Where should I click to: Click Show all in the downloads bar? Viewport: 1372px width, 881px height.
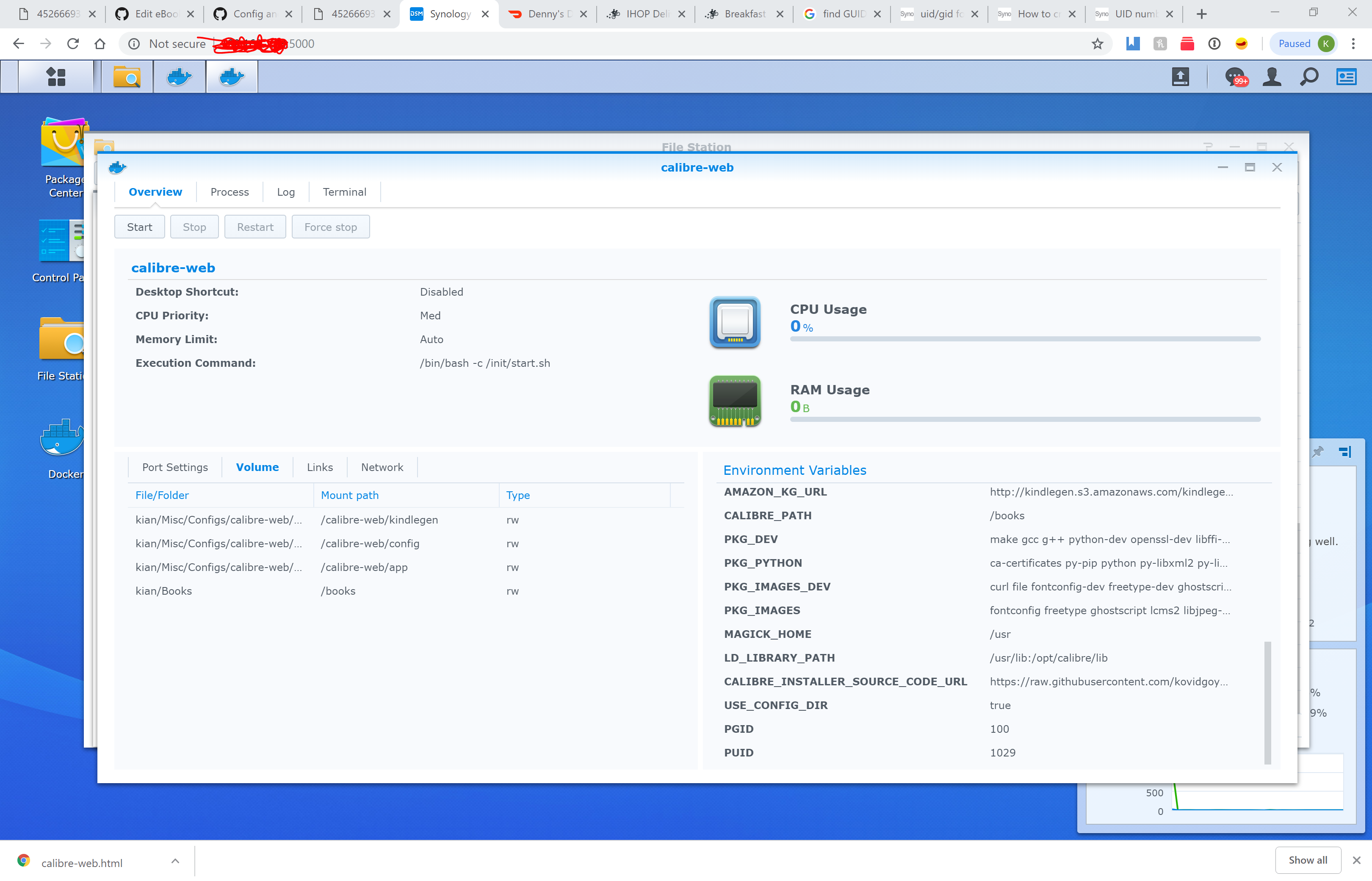point(1307,860)
